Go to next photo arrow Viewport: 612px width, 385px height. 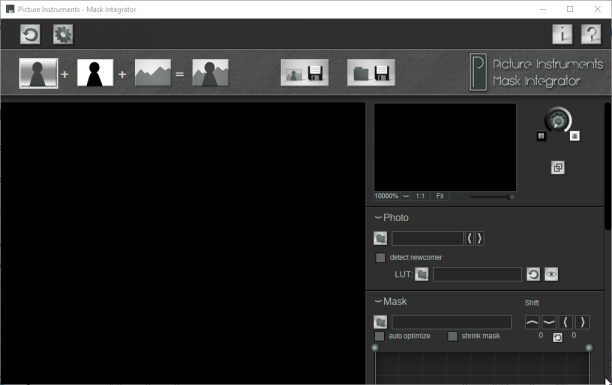[480, 238]
